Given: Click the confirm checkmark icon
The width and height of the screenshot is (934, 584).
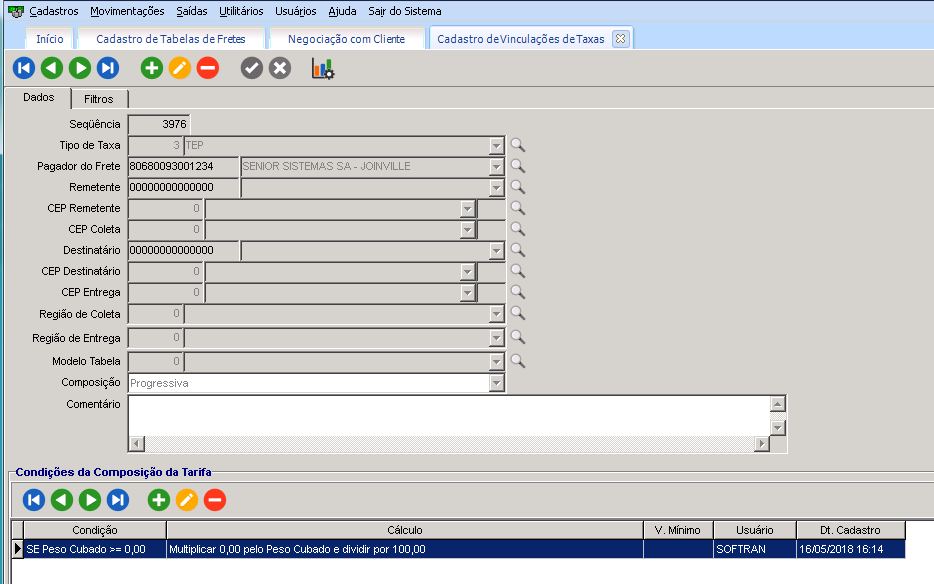Looking at the screenshot, I should click(252, 68).
